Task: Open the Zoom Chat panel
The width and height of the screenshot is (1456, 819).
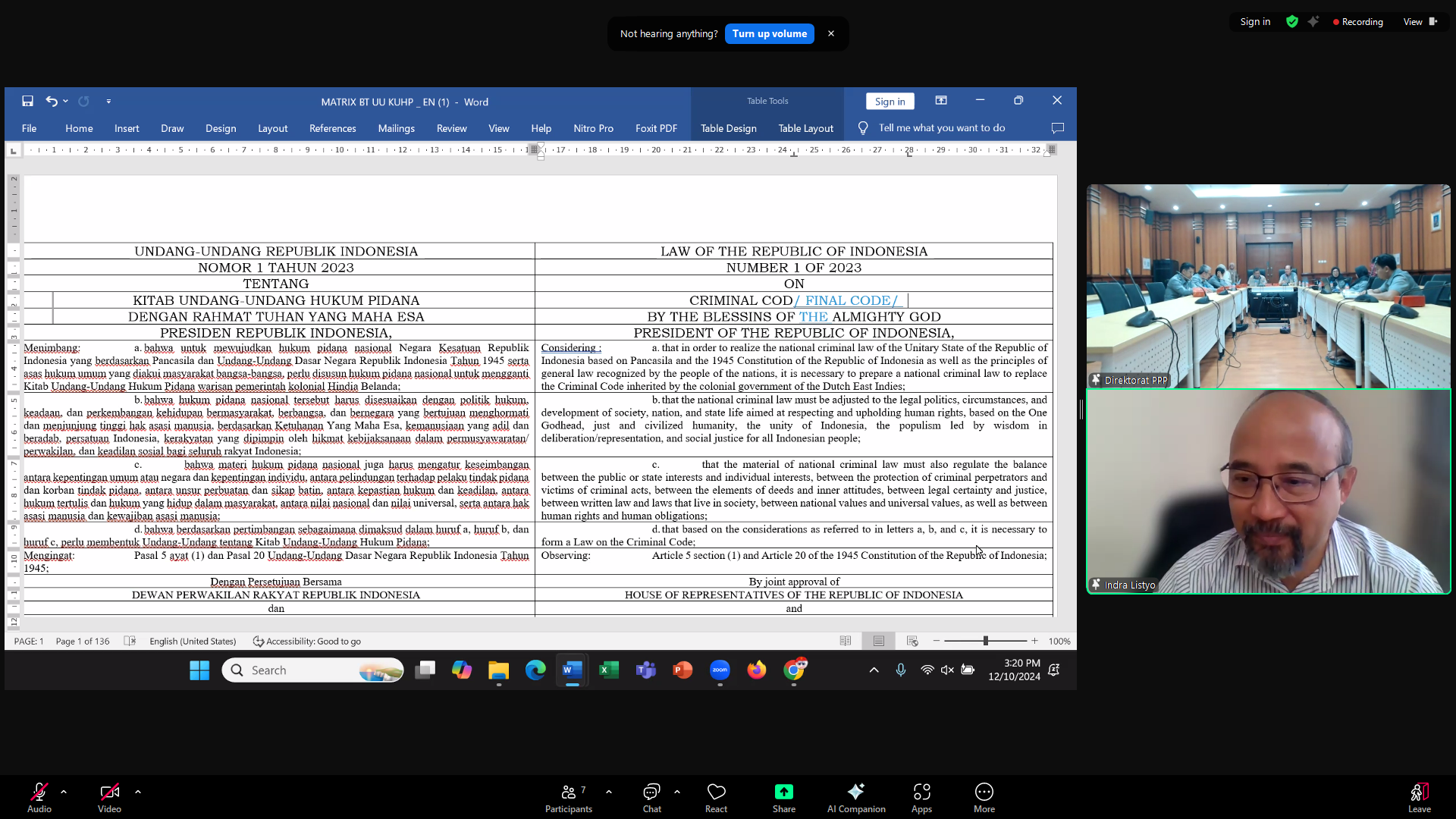Action: tap(652, 798)
